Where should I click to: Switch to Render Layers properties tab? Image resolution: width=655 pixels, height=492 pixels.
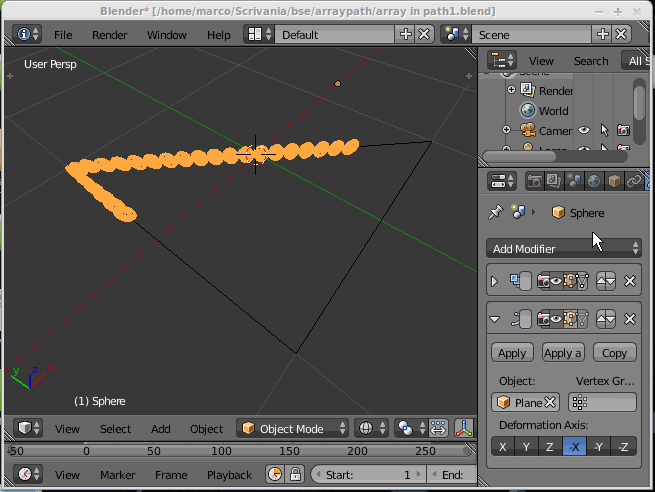[554, 181]
